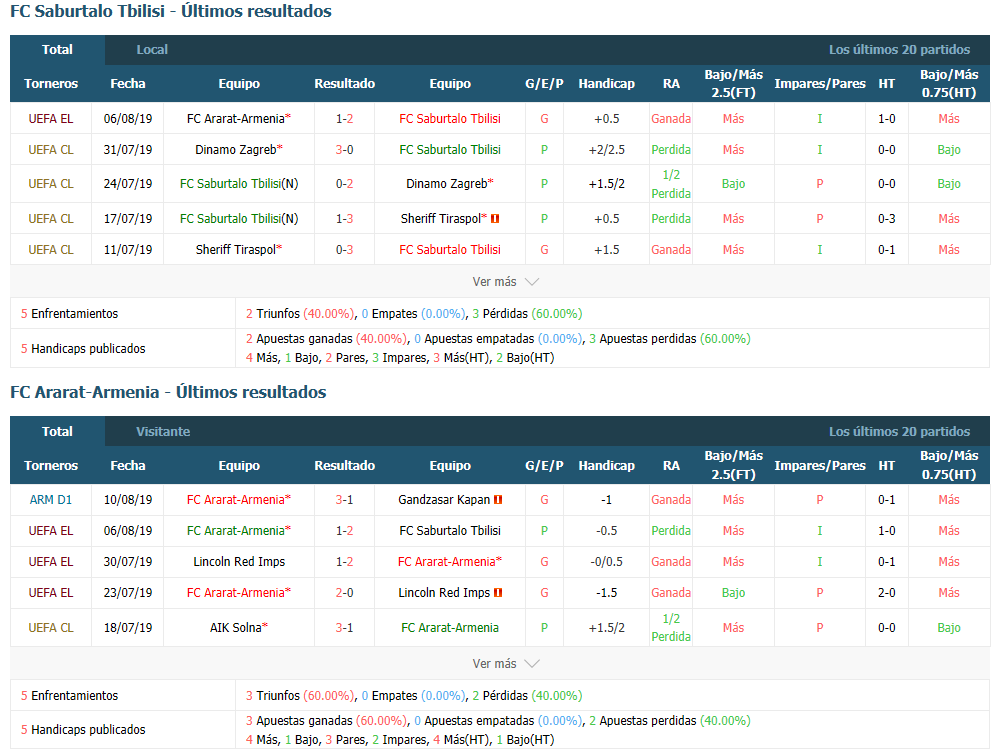
Task: Select the Total tab in Ararat-Armenia section
Action: [57, 432]
